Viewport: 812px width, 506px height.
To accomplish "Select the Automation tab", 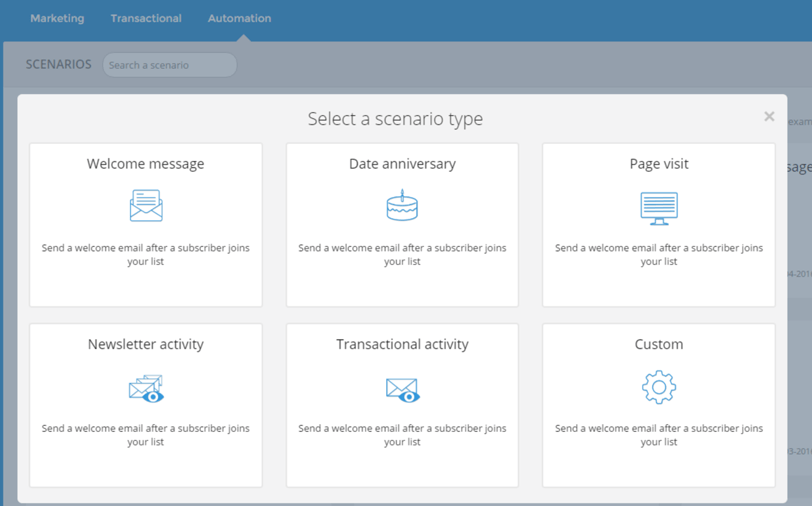I will click(x=239, y=18).
